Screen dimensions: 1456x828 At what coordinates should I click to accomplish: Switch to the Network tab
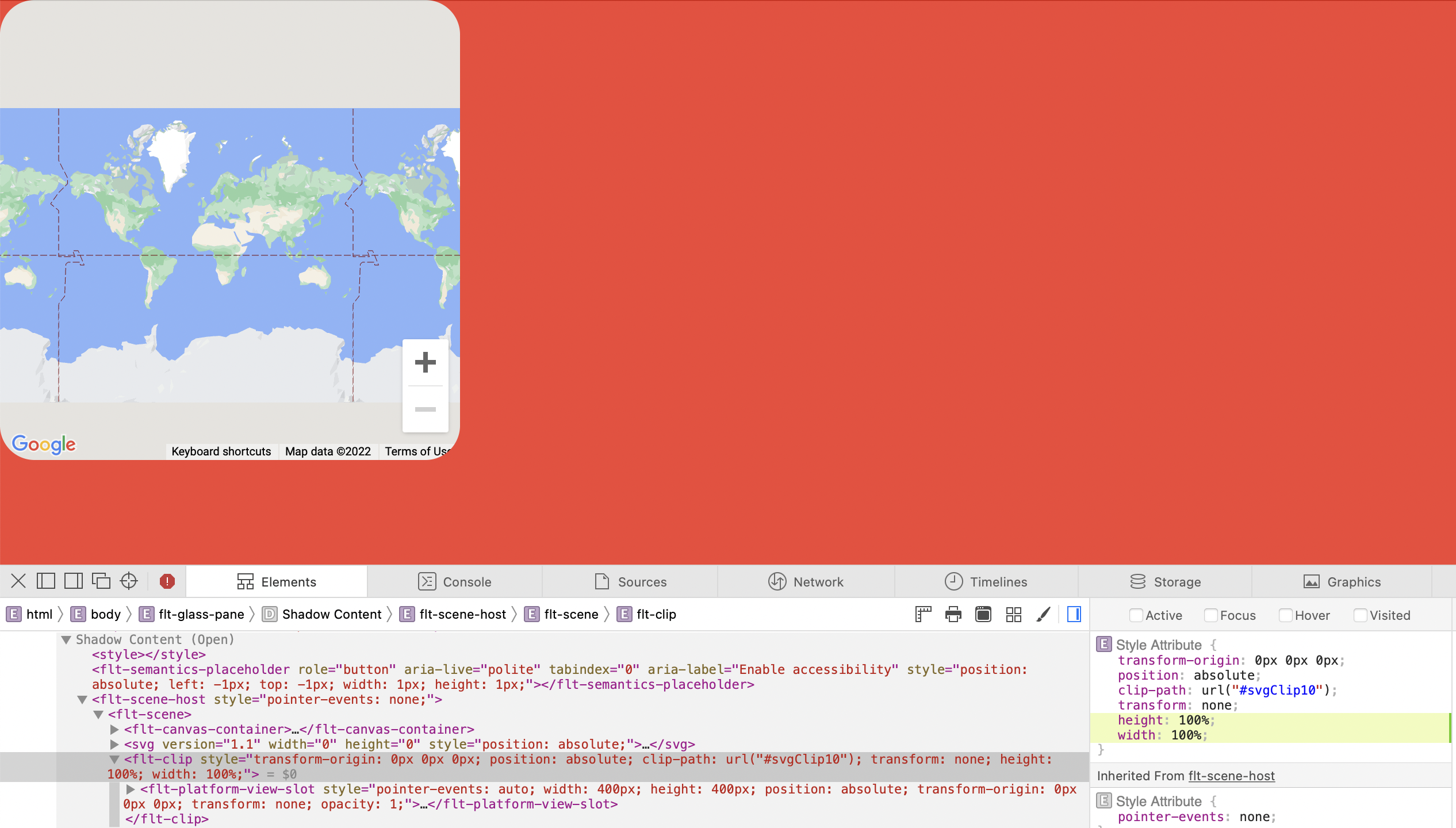click(807, 581)
